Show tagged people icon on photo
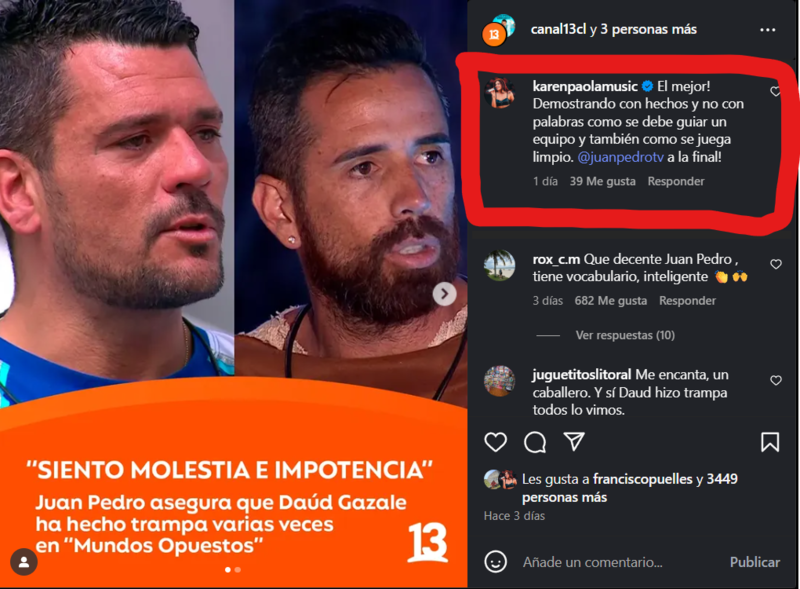 (x=23, y=562)
